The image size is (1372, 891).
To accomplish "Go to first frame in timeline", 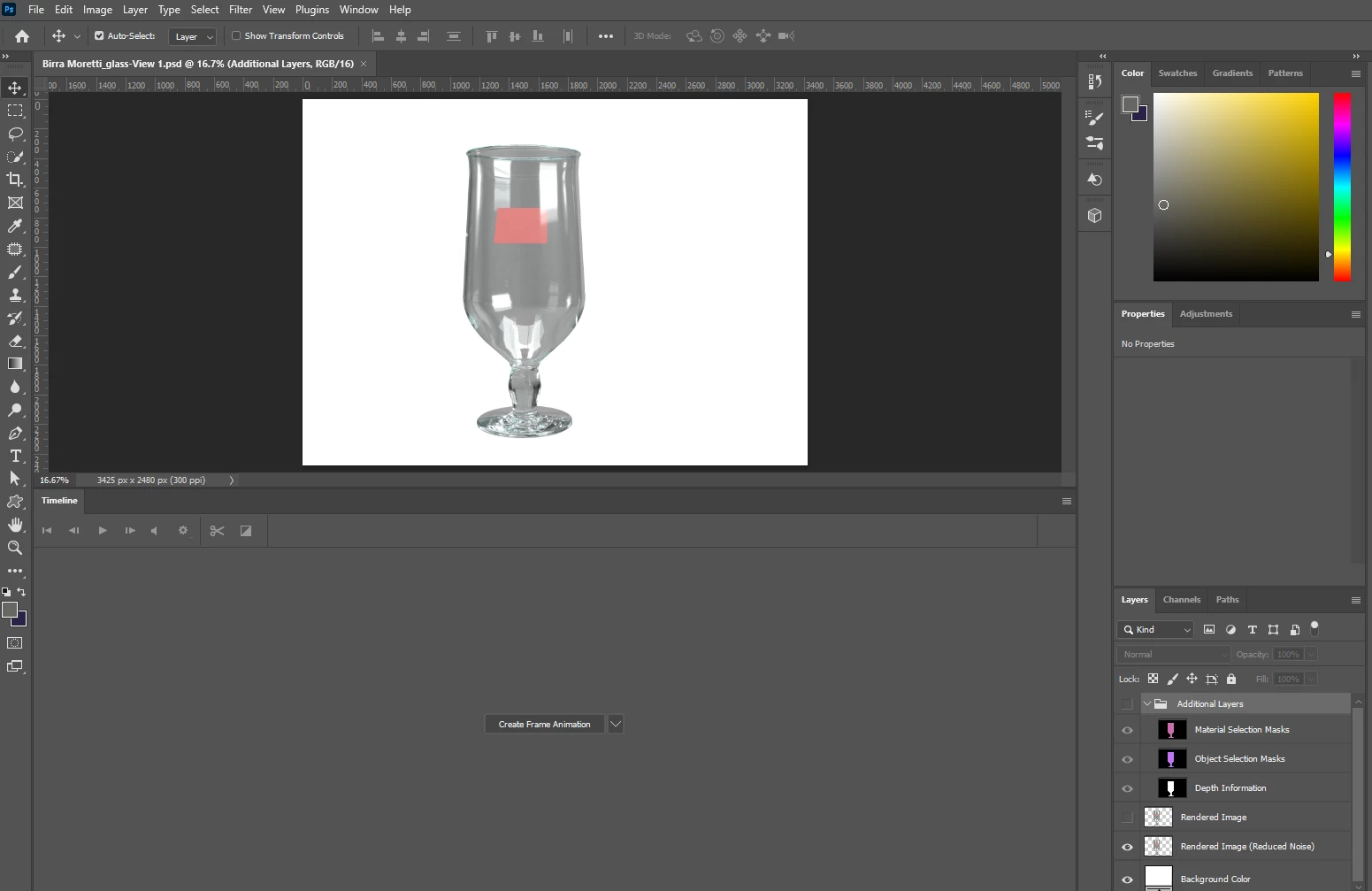I will 47,531.
